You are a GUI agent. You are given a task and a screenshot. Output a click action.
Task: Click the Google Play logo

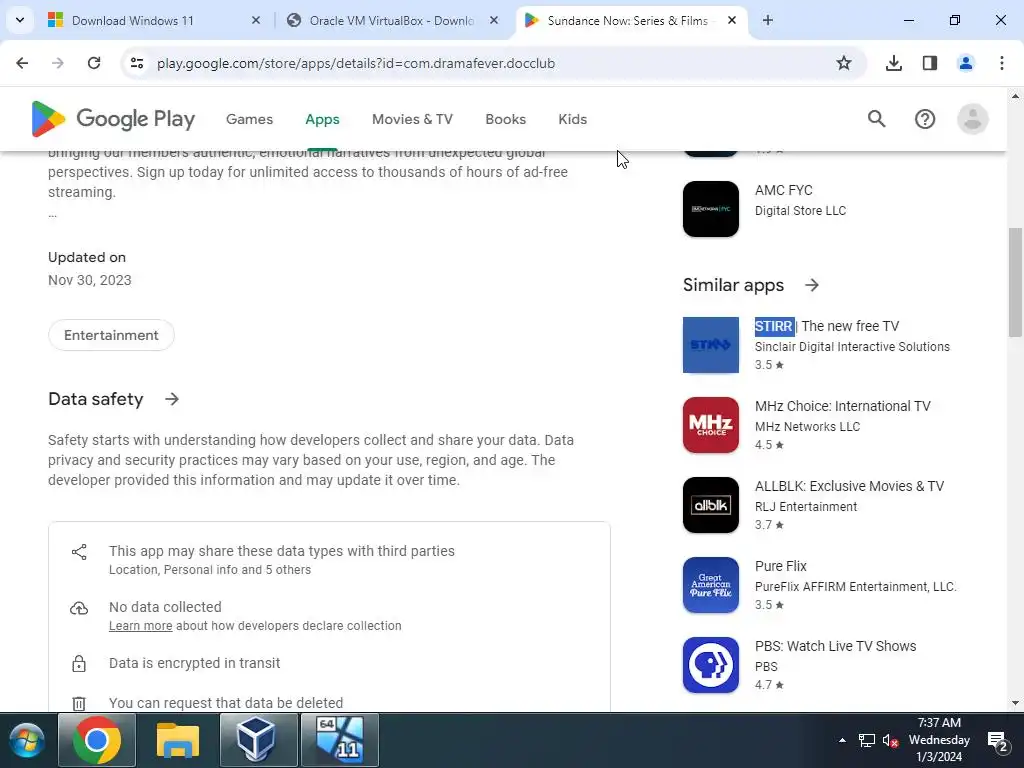tap(113, 119)
